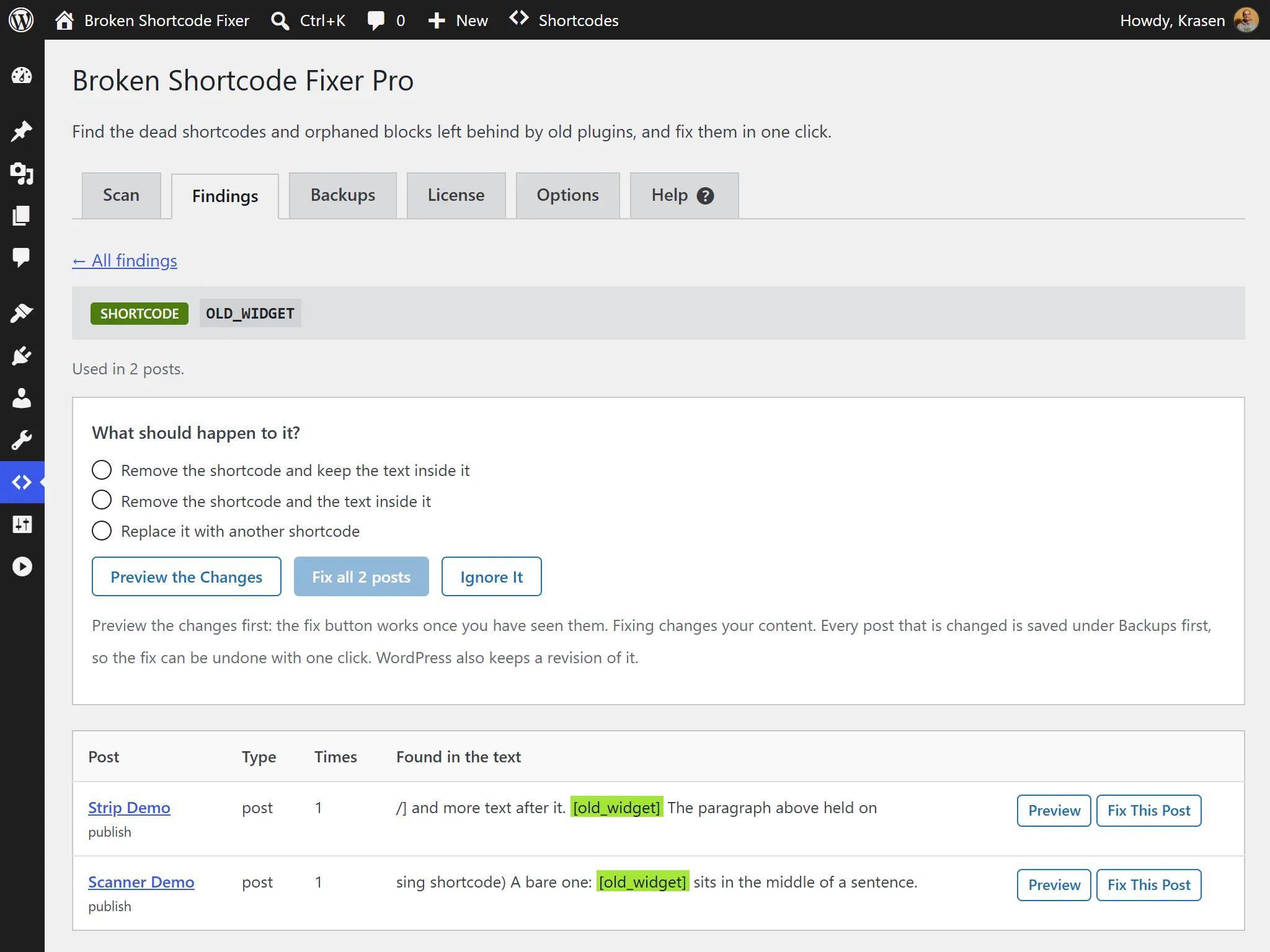Click the home icon for Broken Shortcode Fixer
The height and width of the screenshot is (952, 1270).
[x=64, y=20]
